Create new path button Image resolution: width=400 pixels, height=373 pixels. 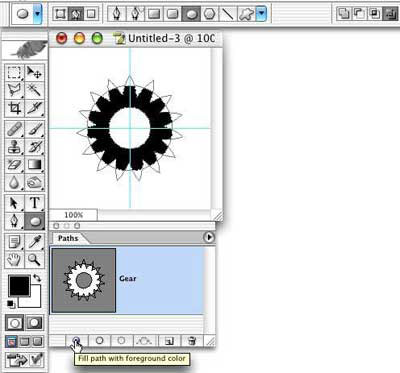coord(169,341)
